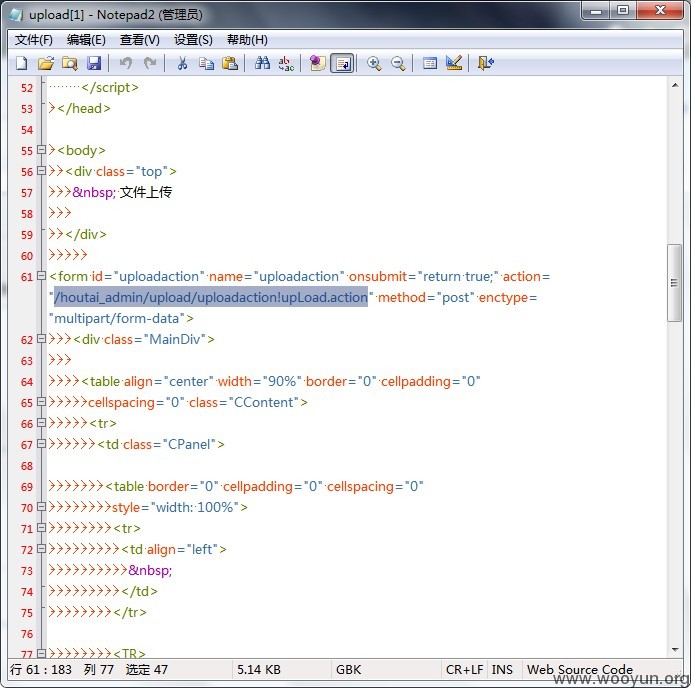This screenshot has height=688, width=691.
Task: Click the Replace text icon
Action: pyautogui.click(x=286, y=63)
